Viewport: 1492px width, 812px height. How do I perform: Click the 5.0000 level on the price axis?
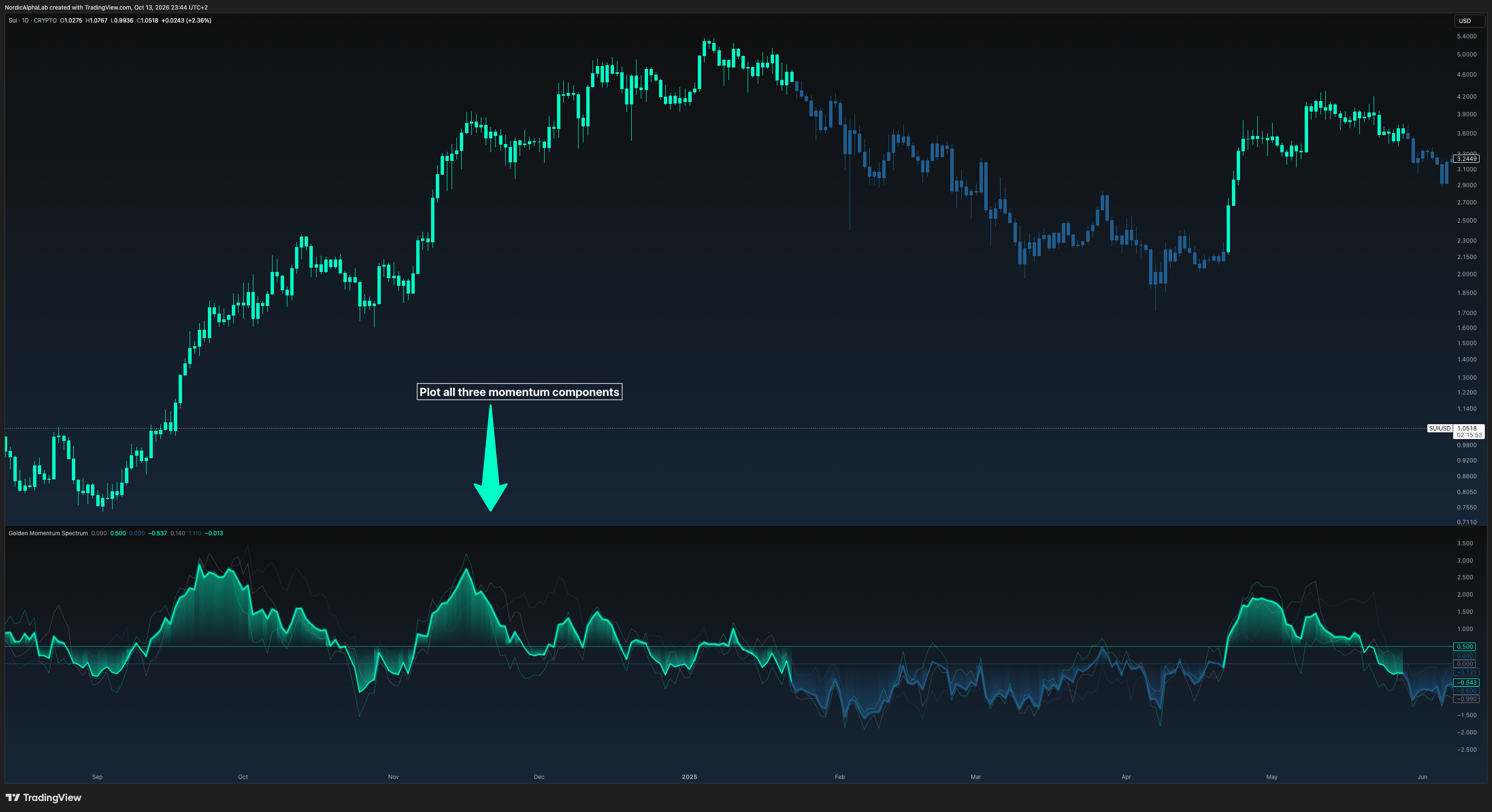(x=1467, y=55)
